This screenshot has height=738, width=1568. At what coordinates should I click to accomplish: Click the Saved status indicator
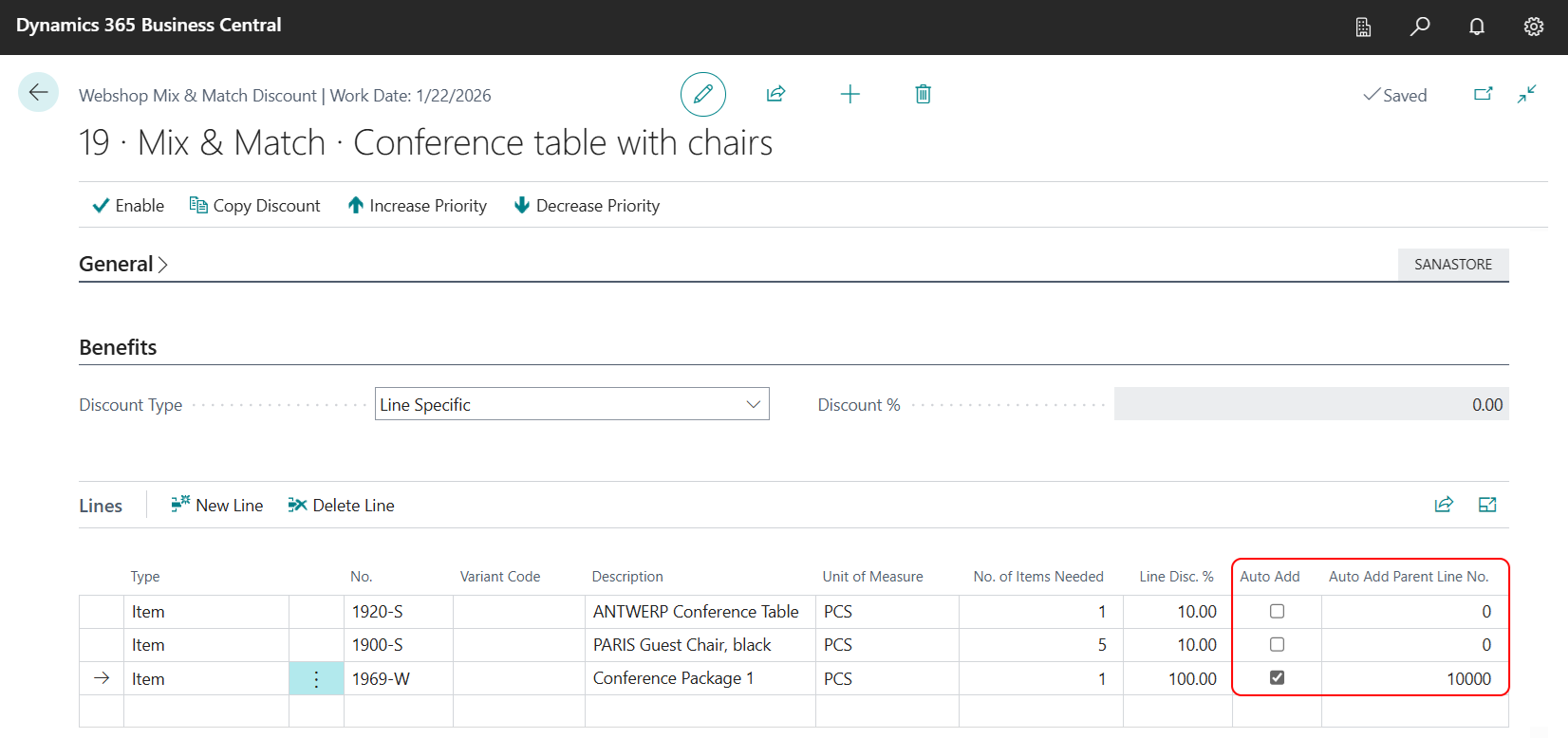pyautogui.click(x=1394, y=95)
